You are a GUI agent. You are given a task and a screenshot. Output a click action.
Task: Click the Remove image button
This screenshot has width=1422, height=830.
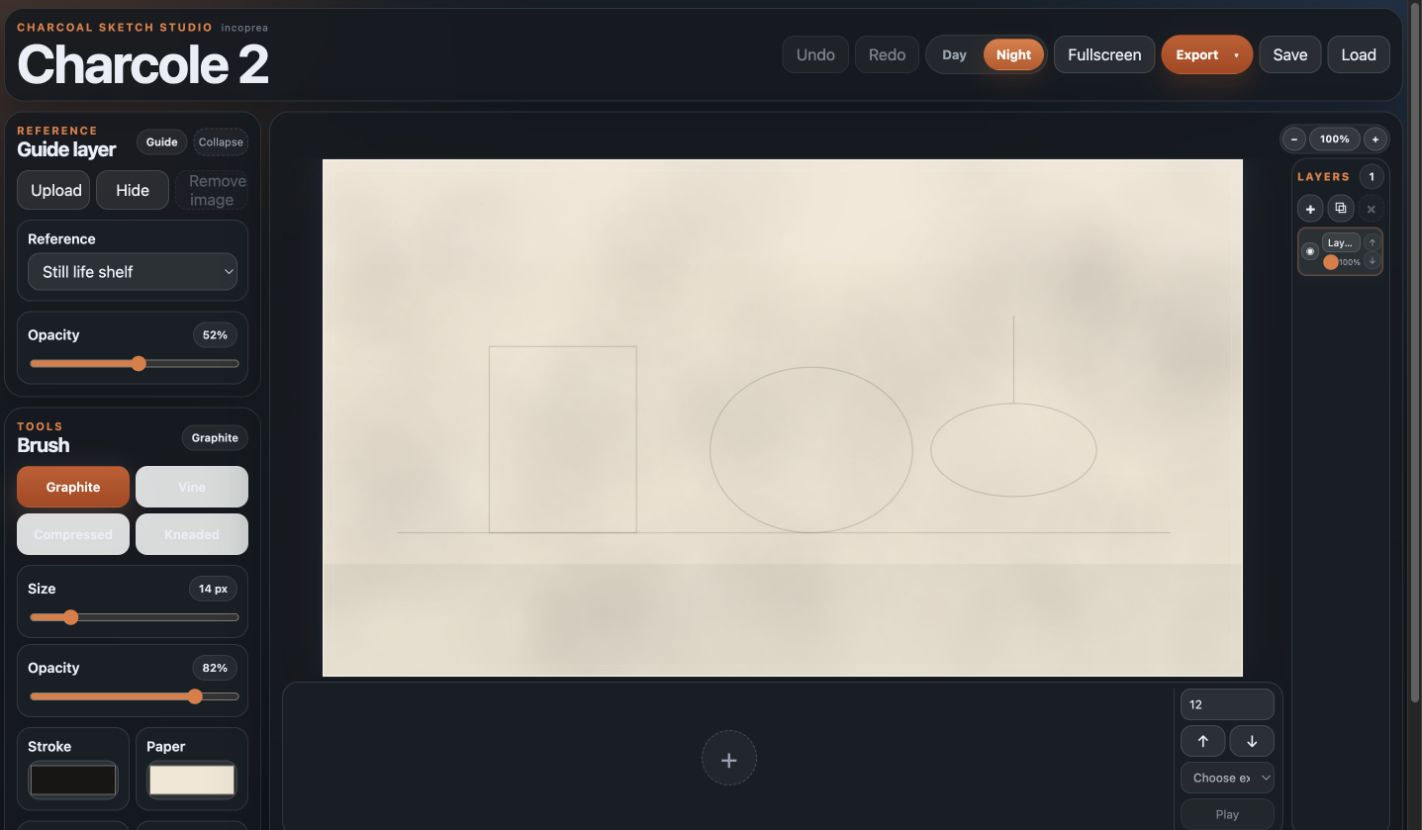click(x=211, y=190)
